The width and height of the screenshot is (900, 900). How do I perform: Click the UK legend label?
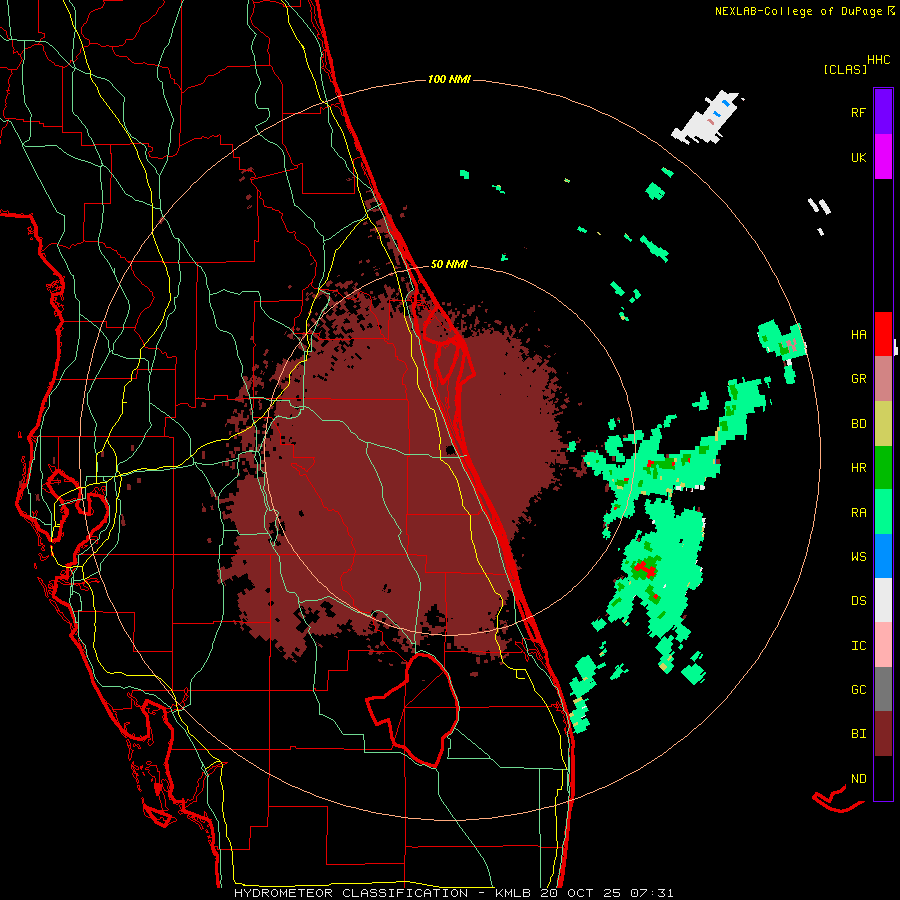click(x=858, y=157)
